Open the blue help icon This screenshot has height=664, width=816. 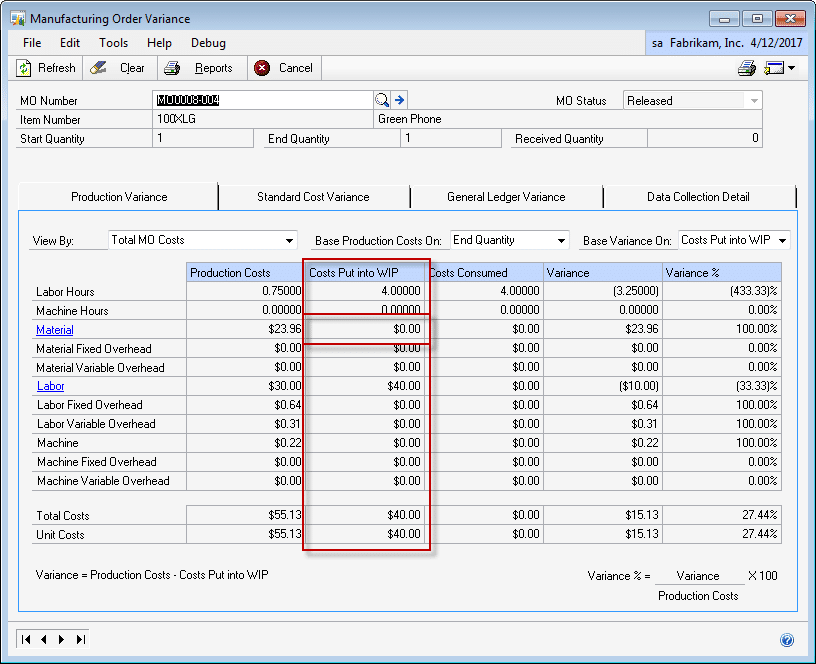pos(787,640)
